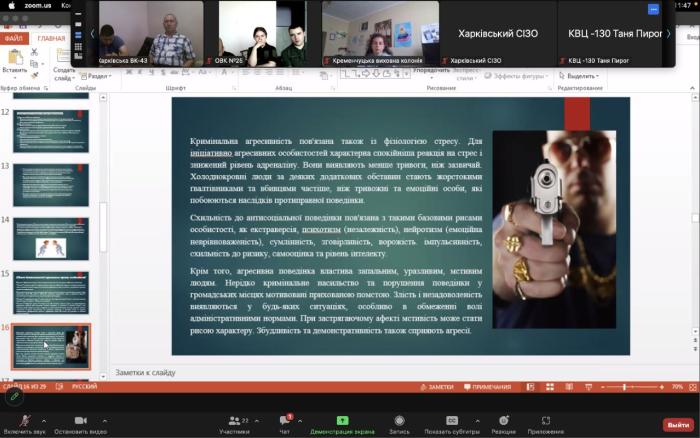Toggle camera with Остановить видео

tap(80, 420)
